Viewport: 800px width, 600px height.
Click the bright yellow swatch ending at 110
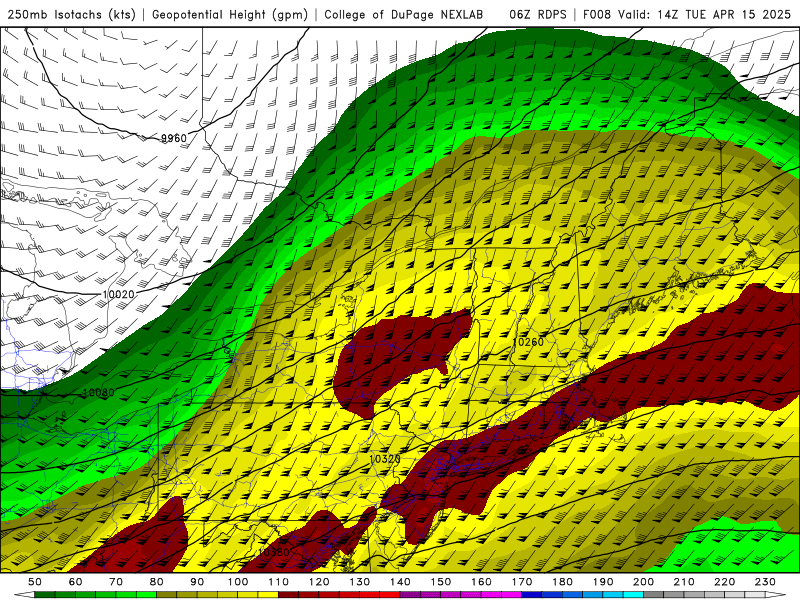(268, 594)
